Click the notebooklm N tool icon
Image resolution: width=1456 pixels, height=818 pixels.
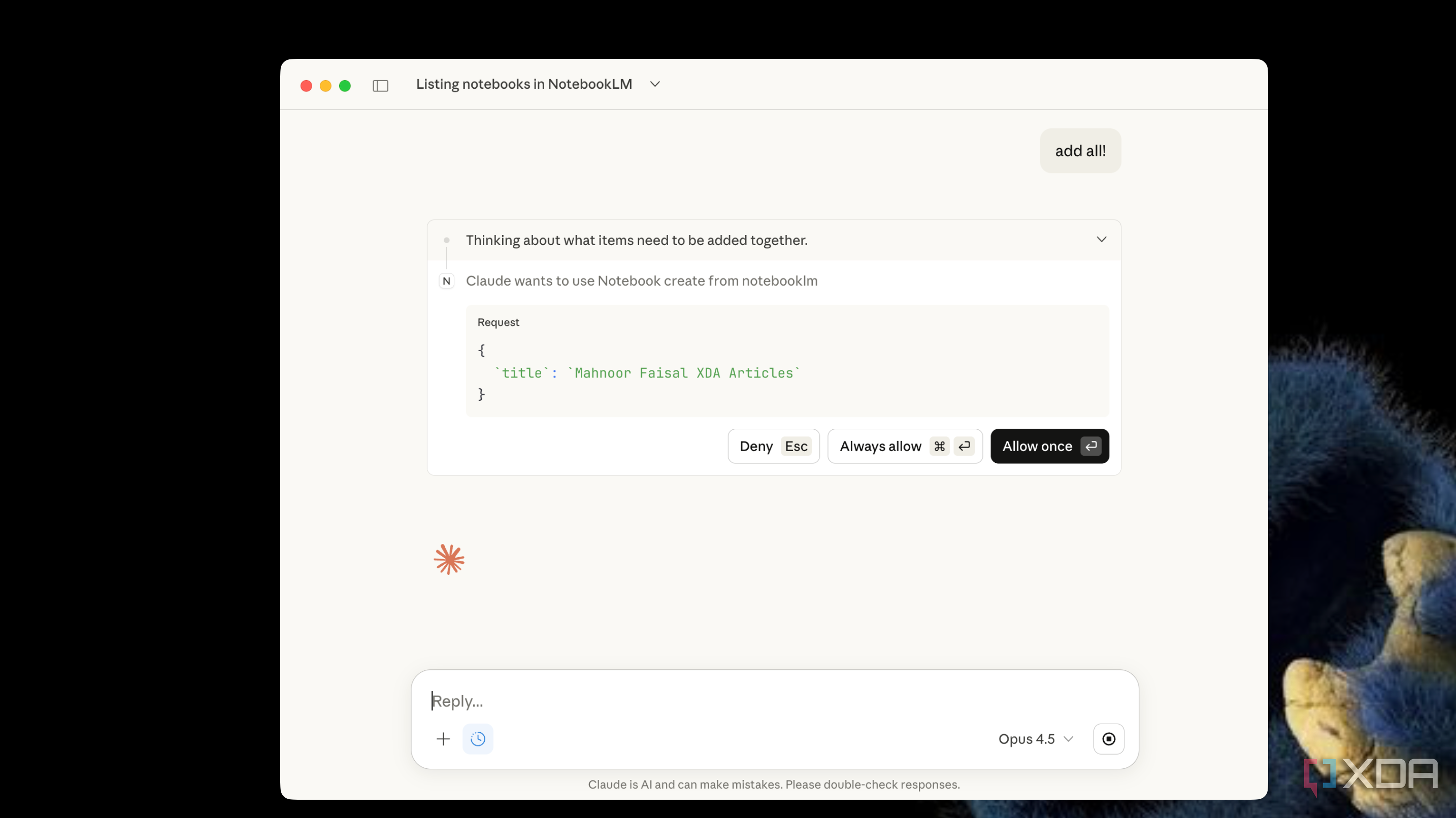tap(447, 281)
